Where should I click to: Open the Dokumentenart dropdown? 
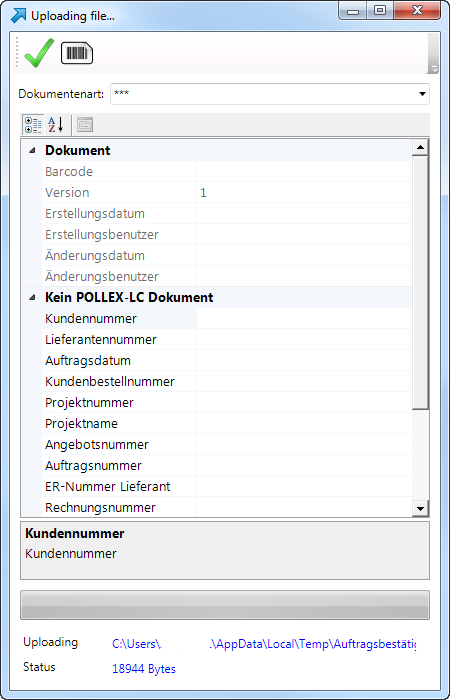tap(270, 94)
